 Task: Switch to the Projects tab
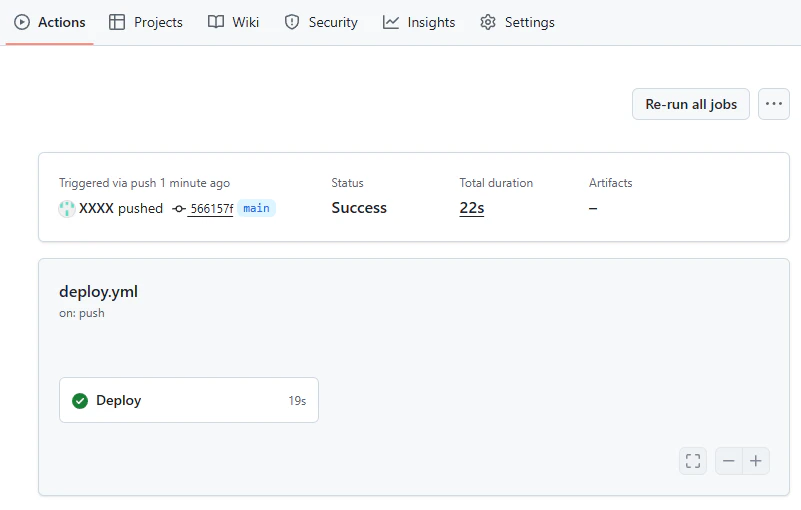point(146,22)
